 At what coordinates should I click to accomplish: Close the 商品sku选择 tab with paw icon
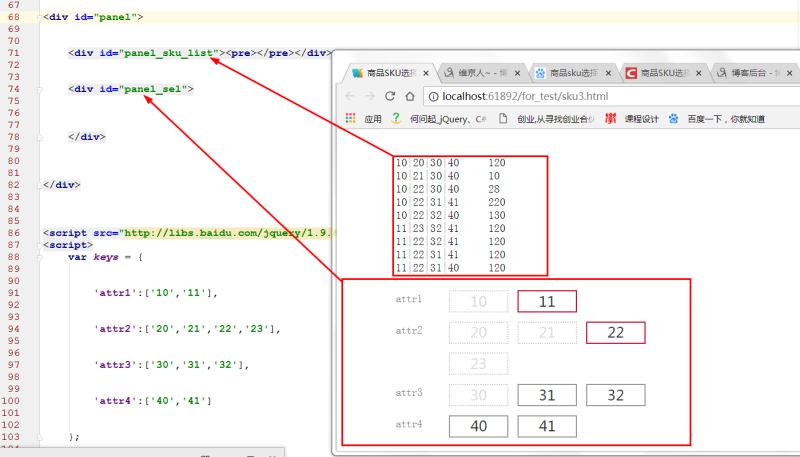608,73
